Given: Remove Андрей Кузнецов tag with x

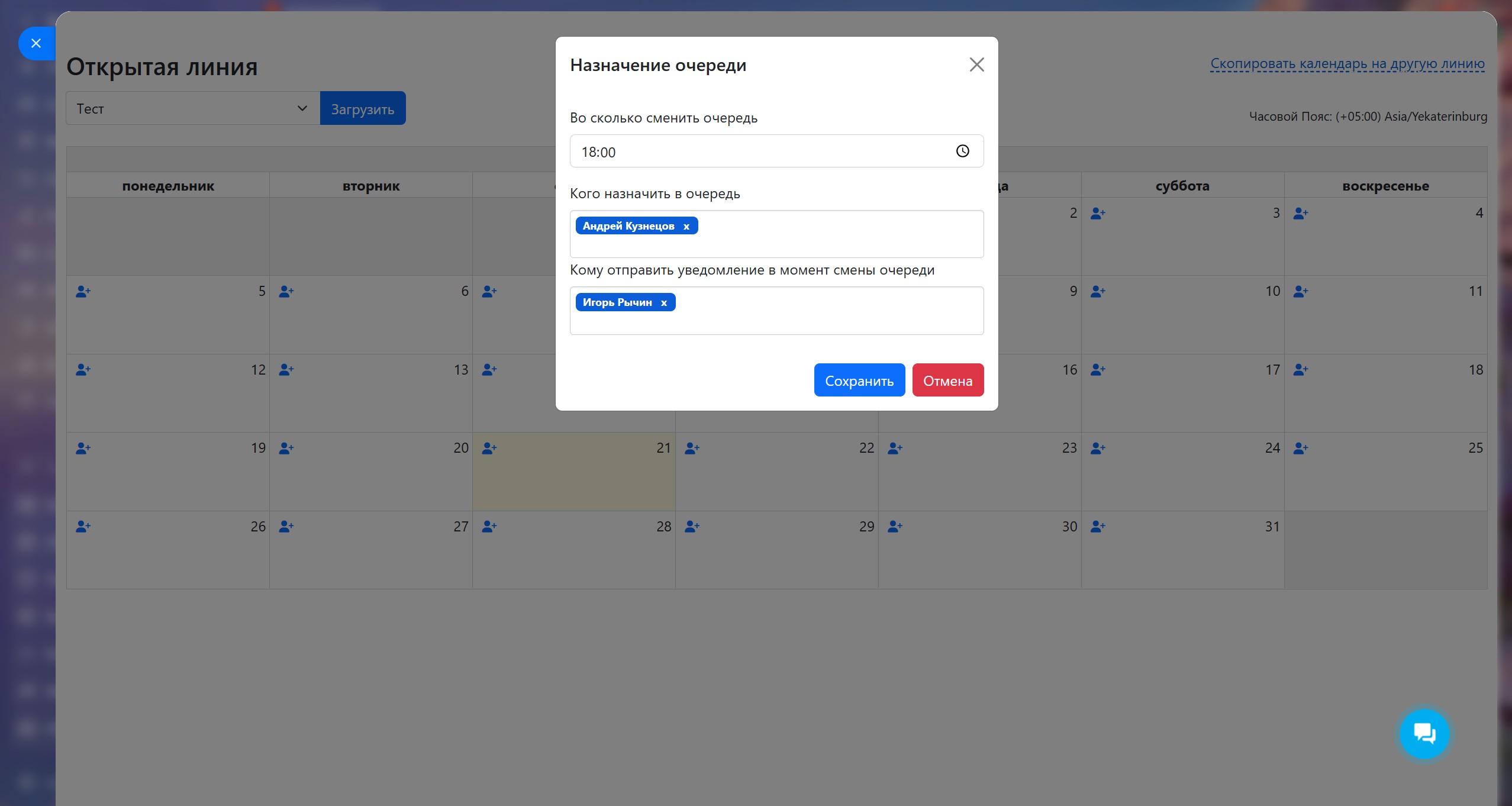Looking at the screenshot, I should (686, 226).
